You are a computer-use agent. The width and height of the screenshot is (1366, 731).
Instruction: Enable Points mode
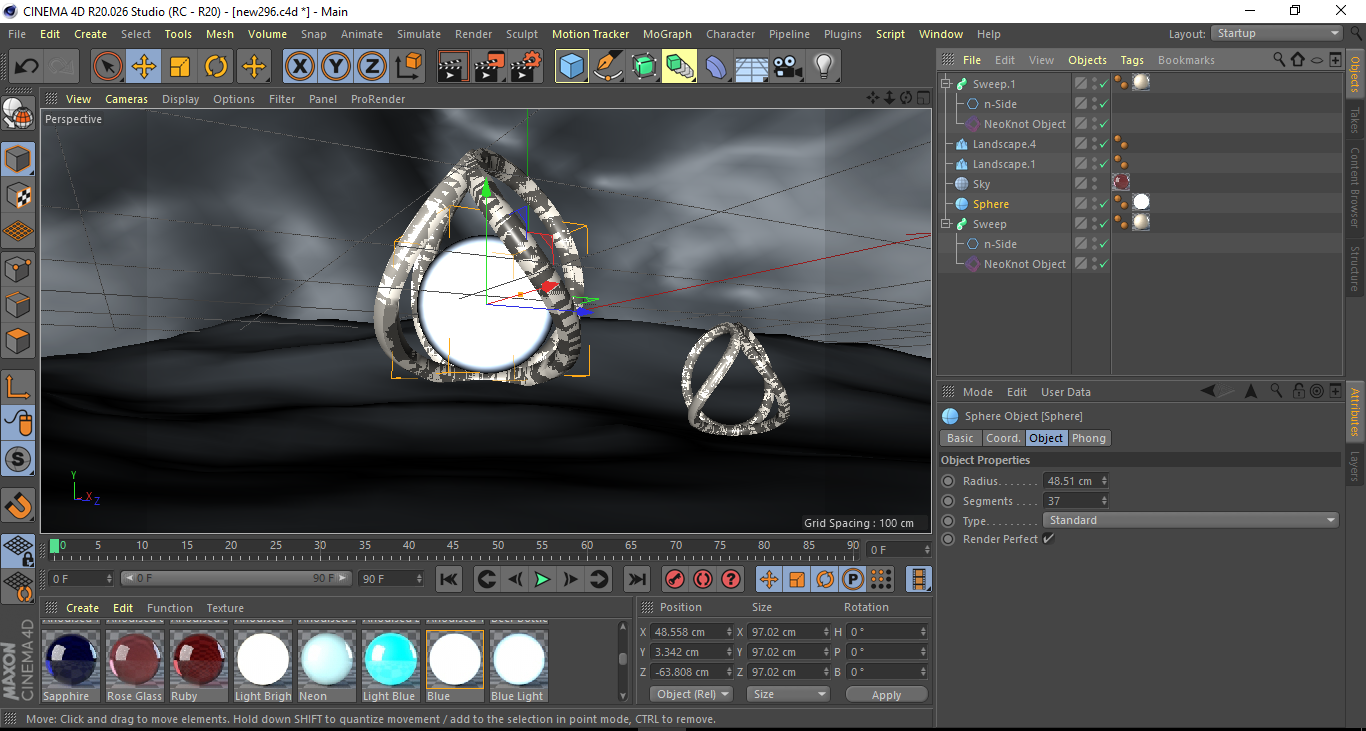tap(18, 268)
